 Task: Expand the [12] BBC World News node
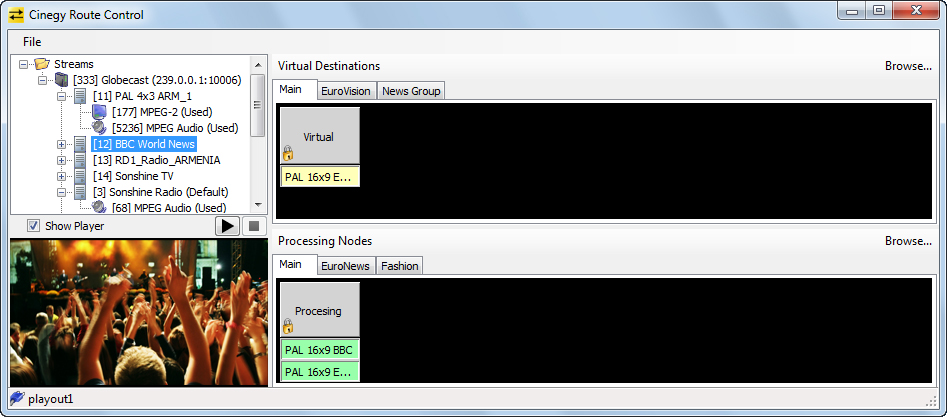click(61, 144)
